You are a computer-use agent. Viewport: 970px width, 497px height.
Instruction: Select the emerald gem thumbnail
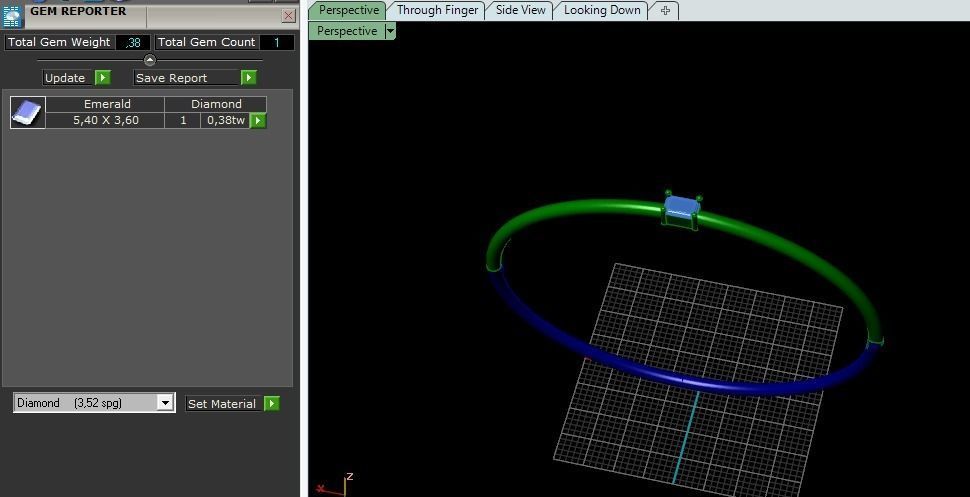pos(28,113)
